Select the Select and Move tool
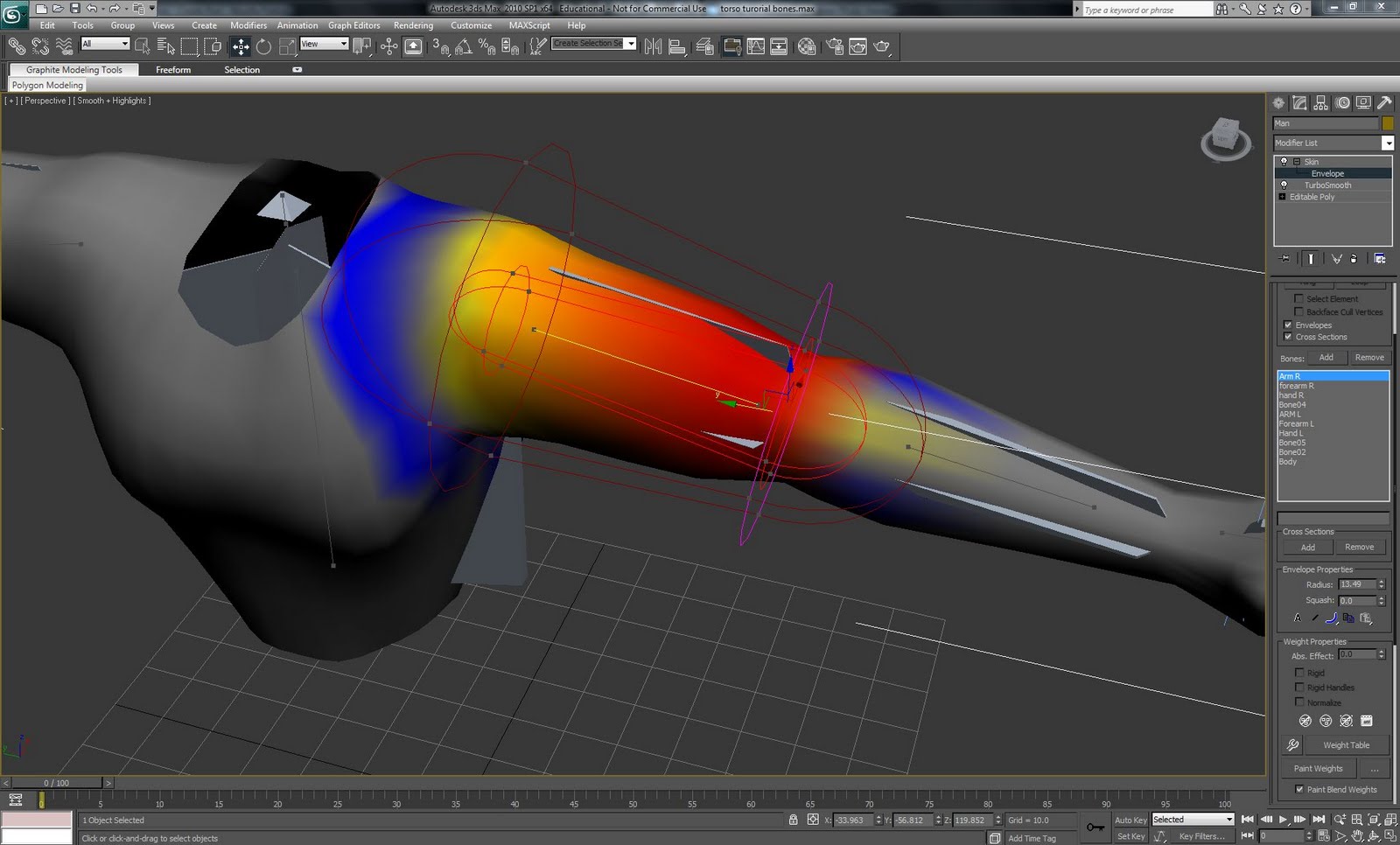 point(241,46)
